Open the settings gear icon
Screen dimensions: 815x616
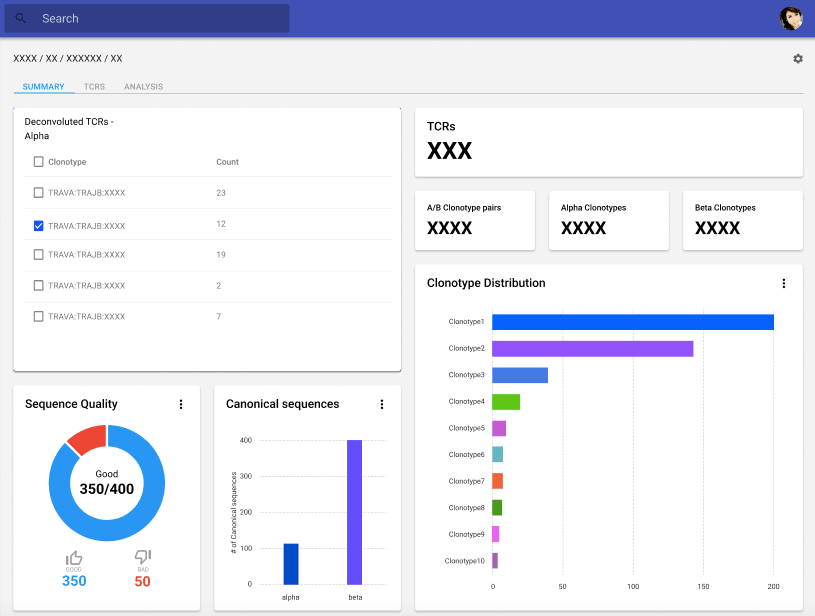[797, 58]
